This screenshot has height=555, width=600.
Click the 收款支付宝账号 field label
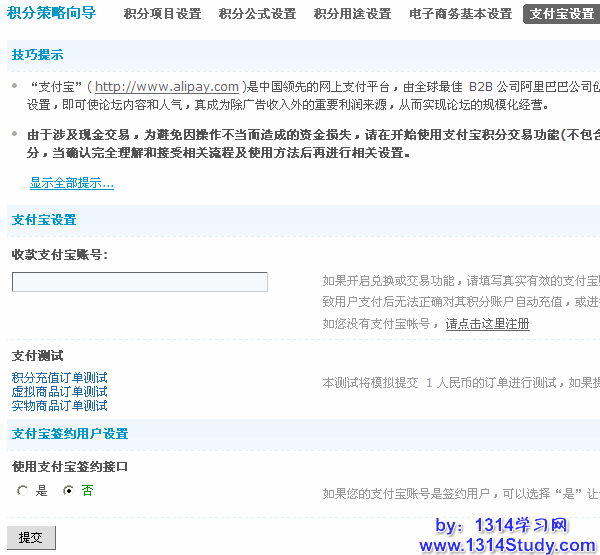pos(59,255)
